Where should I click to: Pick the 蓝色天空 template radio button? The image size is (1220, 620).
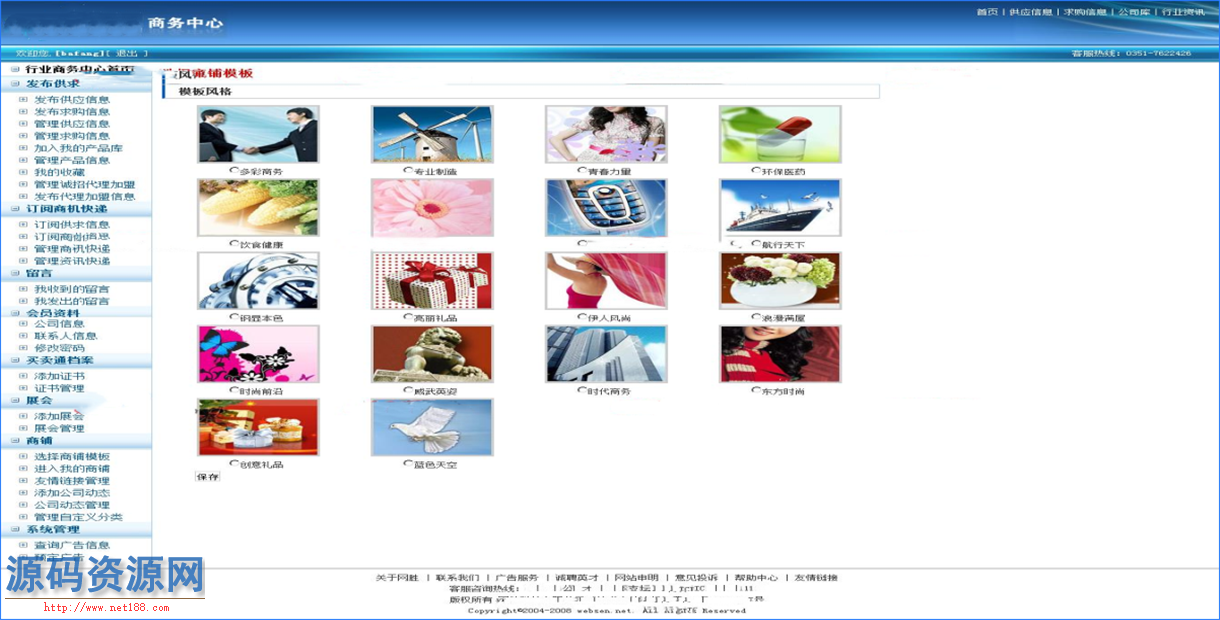[x=407, y=464]
